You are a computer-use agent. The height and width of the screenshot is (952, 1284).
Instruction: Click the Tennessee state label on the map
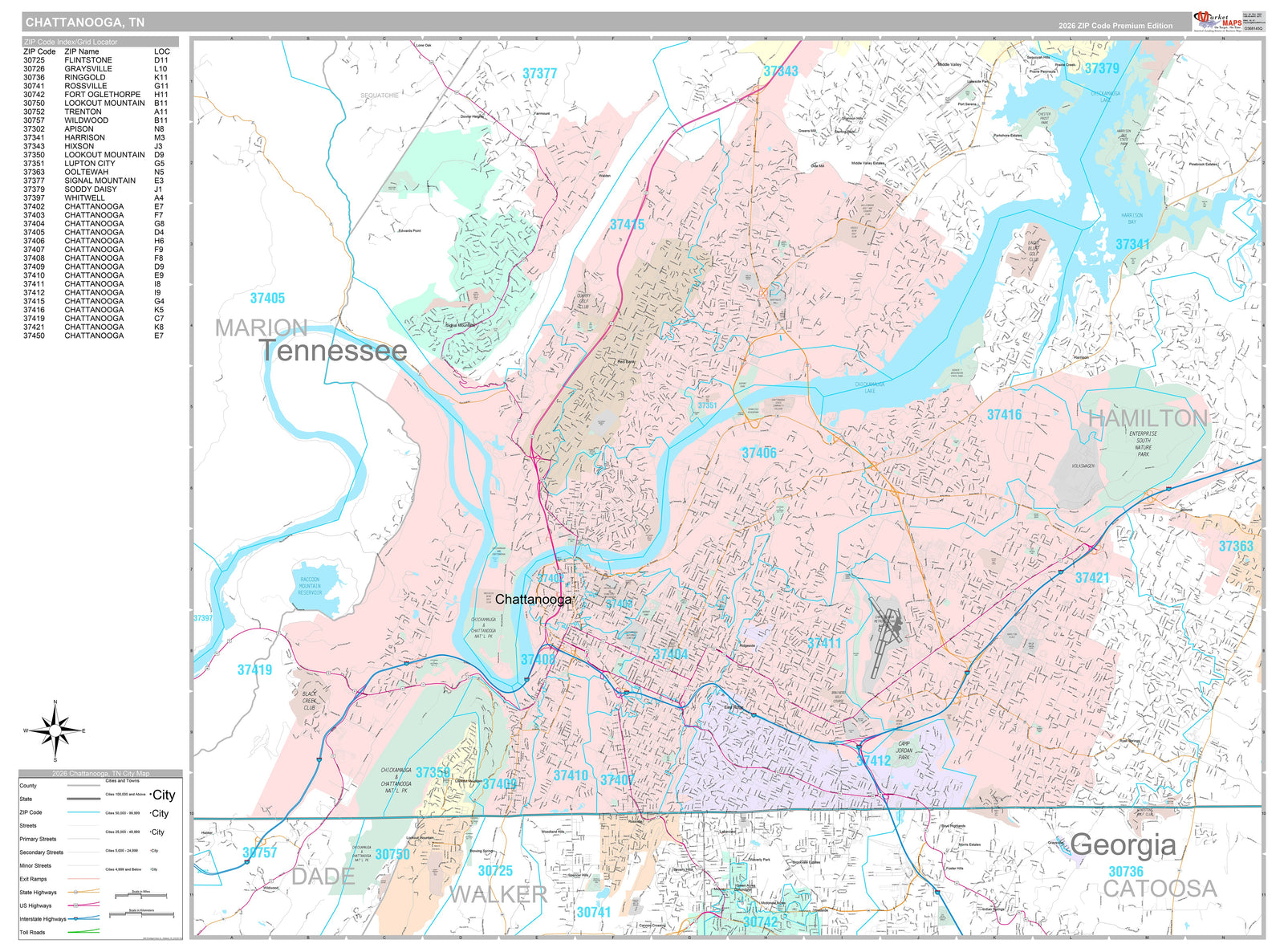coord(333,351)
